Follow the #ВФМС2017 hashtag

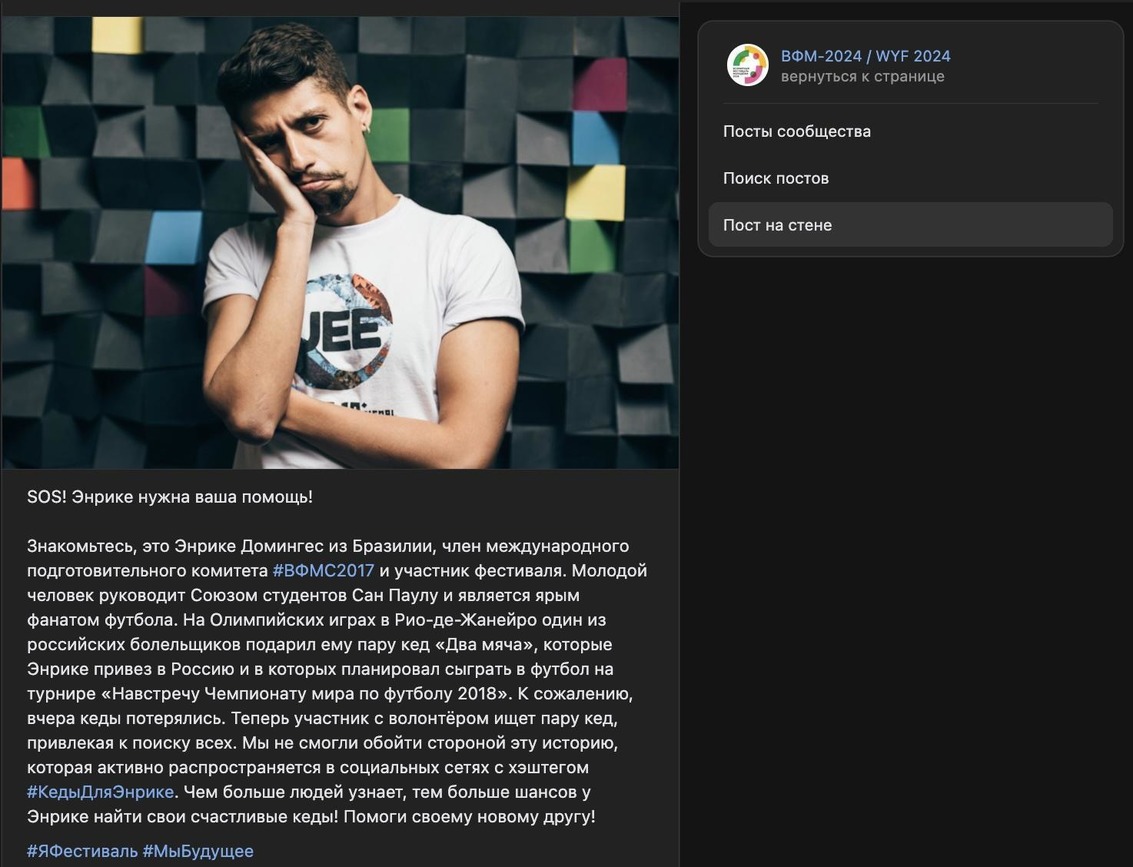coord(323,571)
